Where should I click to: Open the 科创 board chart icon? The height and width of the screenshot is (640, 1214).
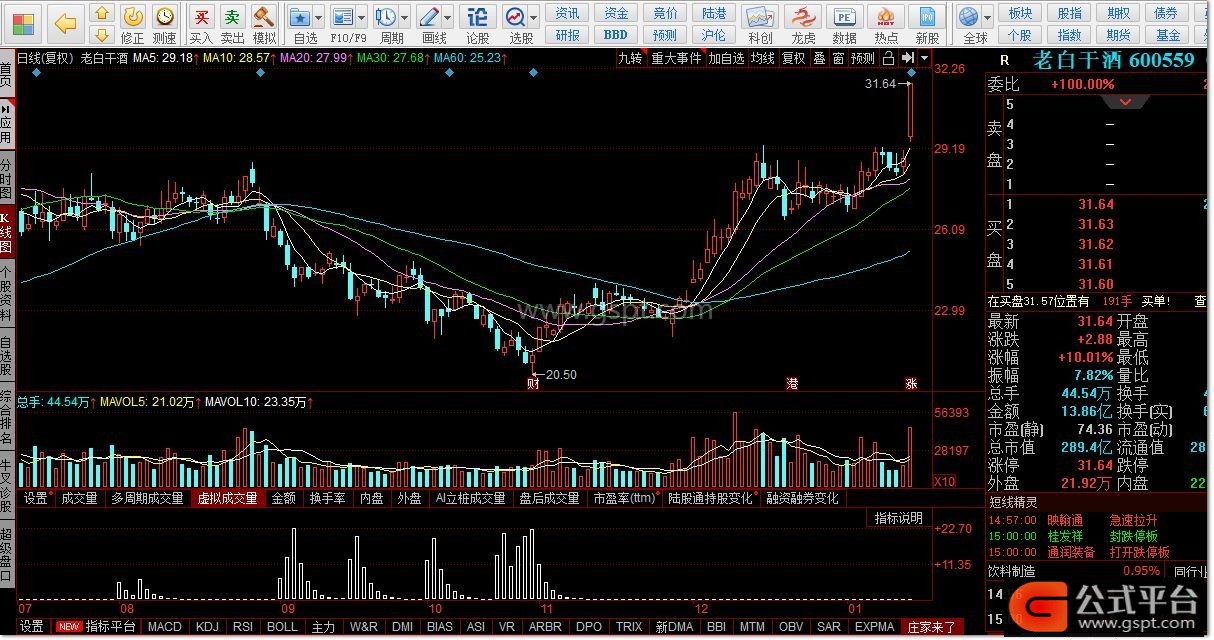[x=761, y=24]
